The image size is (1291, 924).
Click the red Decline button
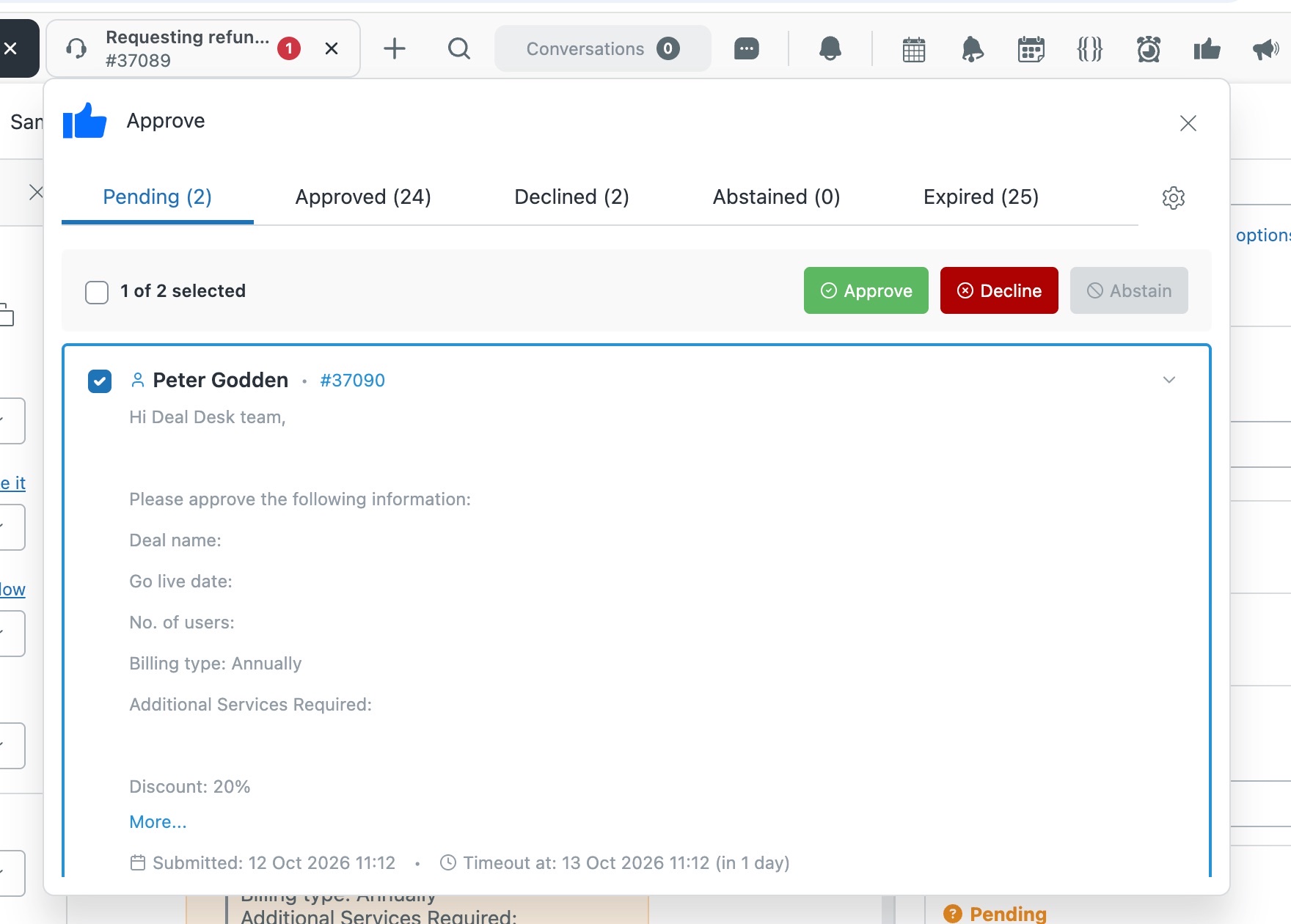(999, 290)
